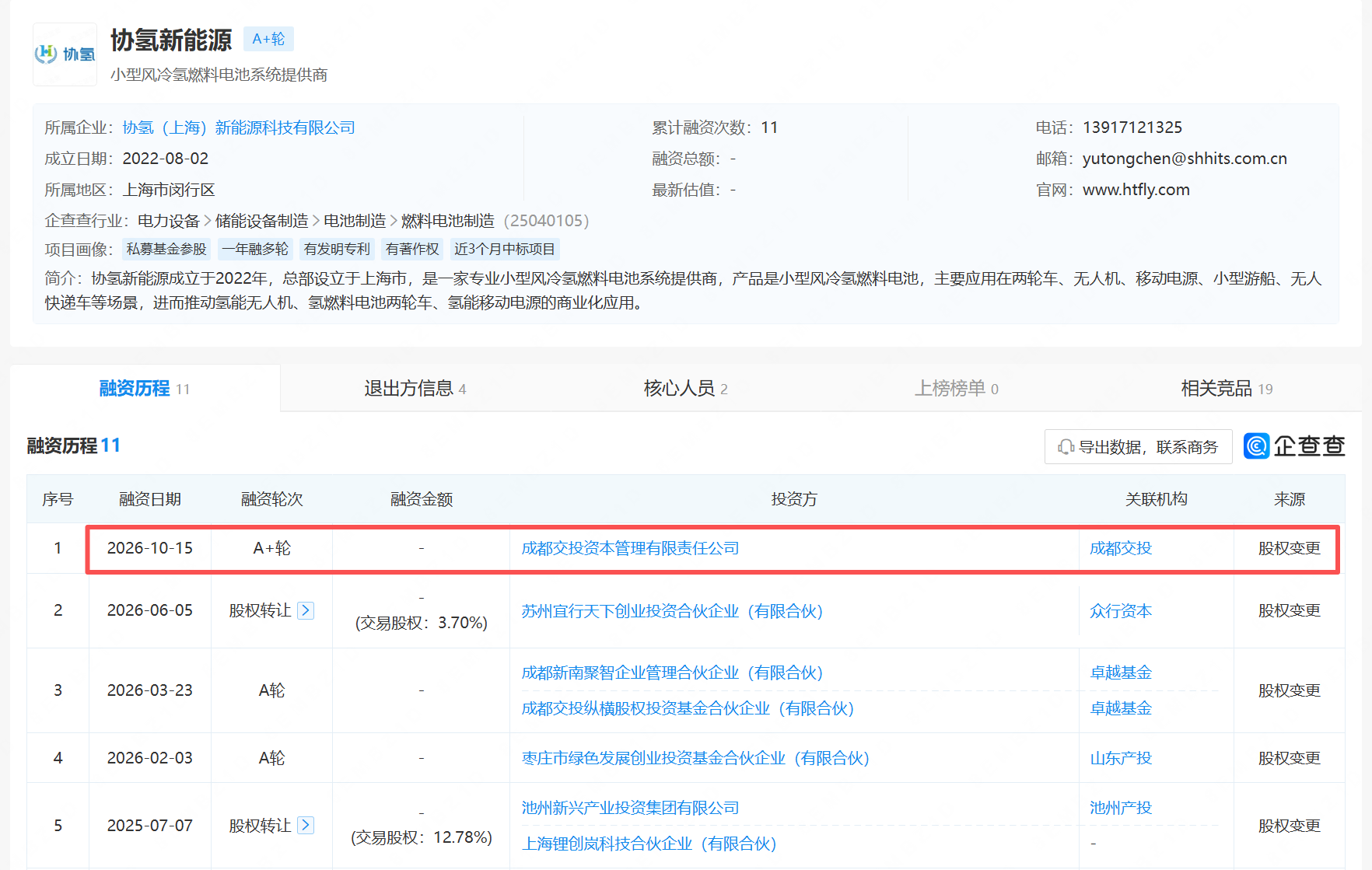
Task: Expand 股权转让 arrow in row 2
Action: pos(306,610)
